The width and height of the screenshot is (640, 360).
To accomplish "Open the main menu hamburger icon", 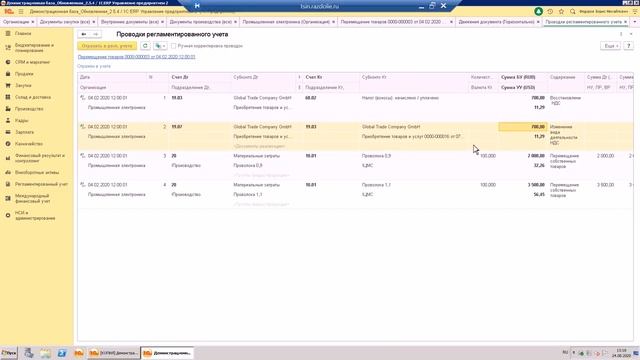I will point(21,11).
